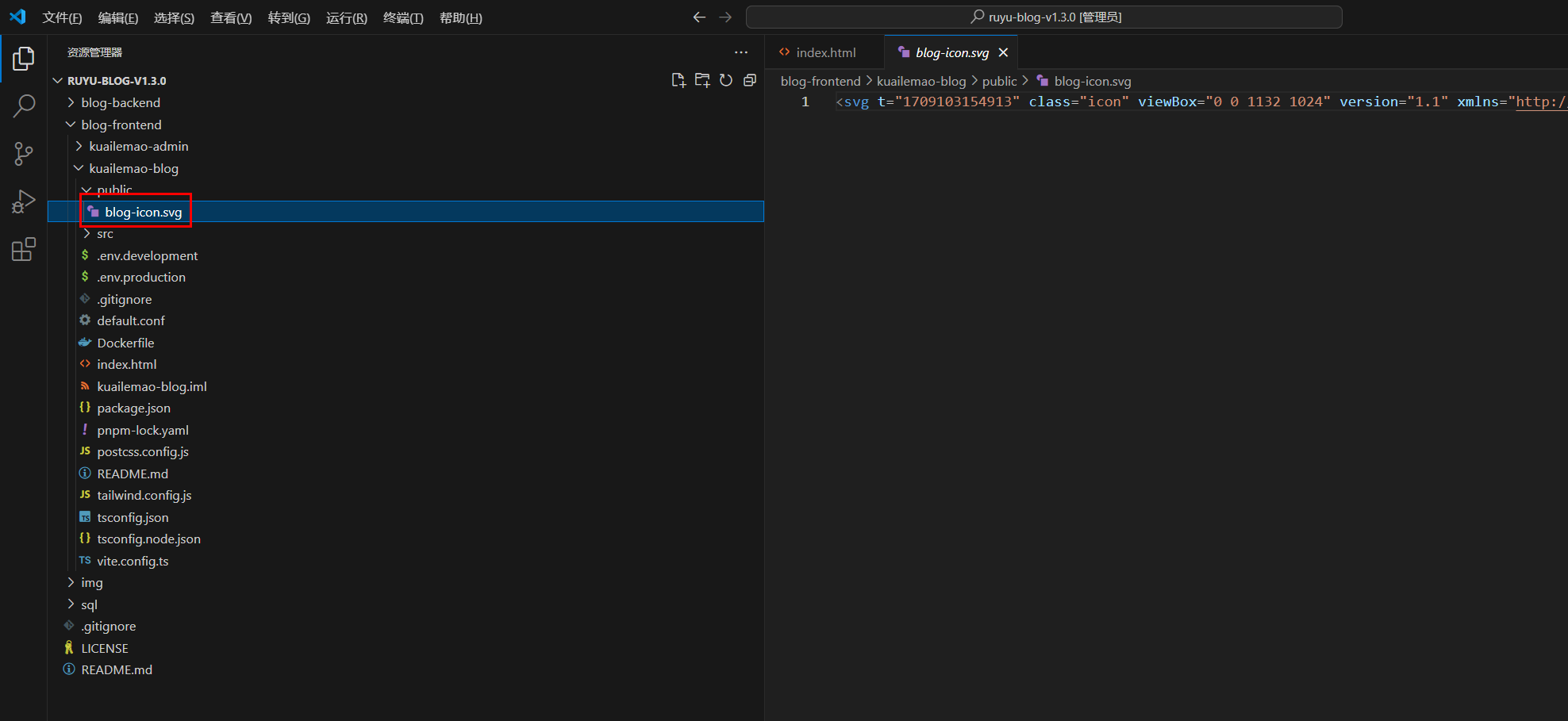Viewport: 1568px width, 721px height.
Task: Open the Search view in the activity bar
Action: click(x=24, y=105)
